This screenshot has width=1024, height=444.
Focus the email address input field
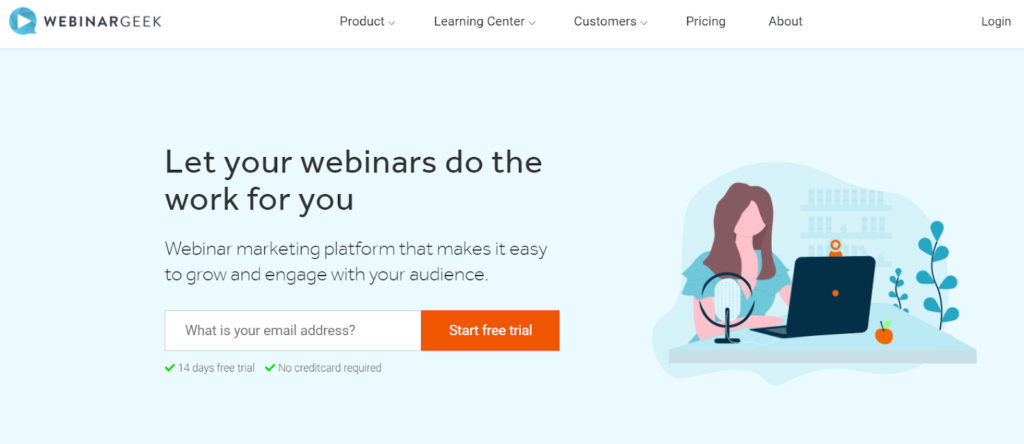tap(293, 330)
